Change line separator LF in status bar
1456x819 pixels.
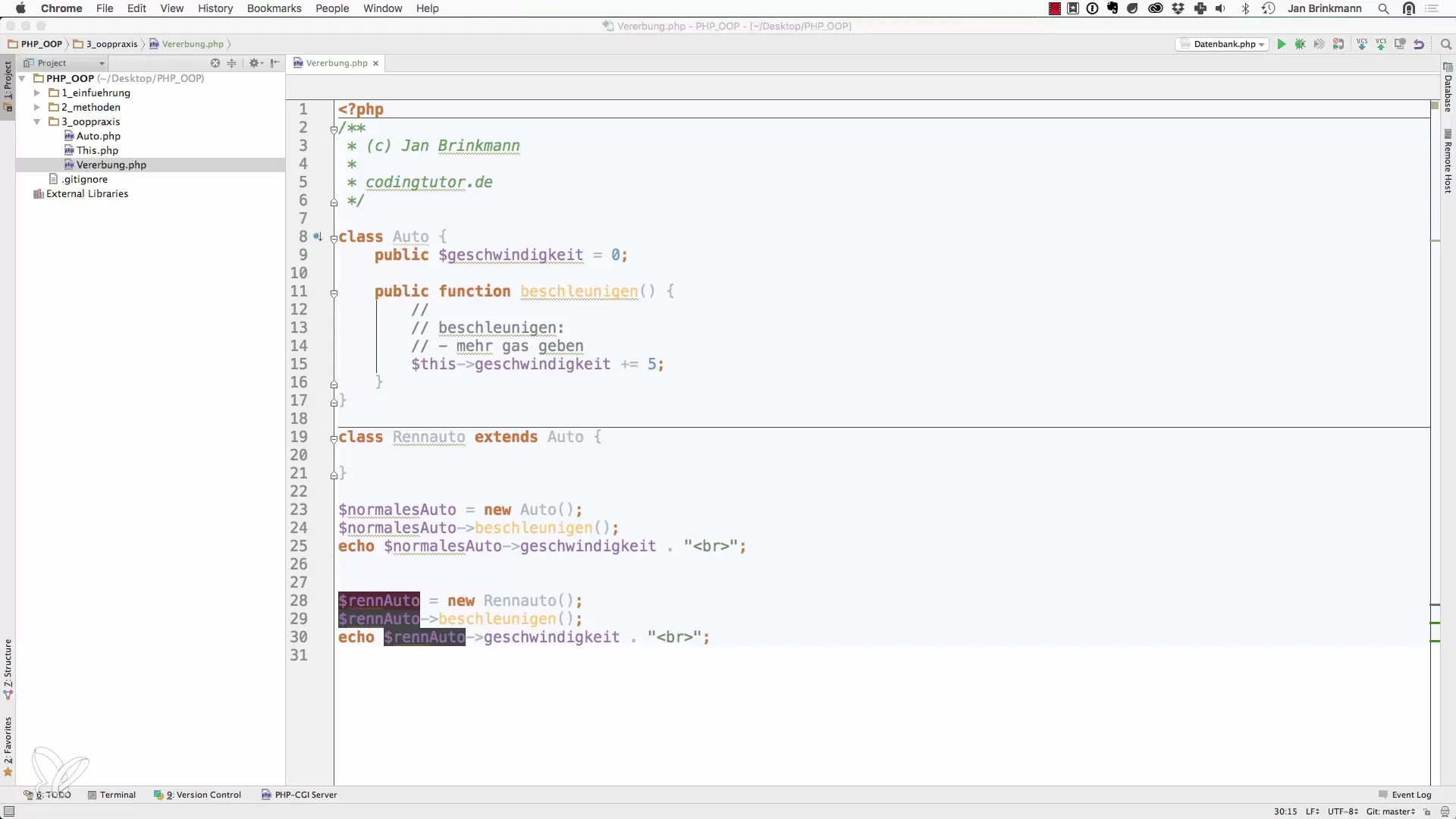pyautogui.click(x=1312, y=811)
